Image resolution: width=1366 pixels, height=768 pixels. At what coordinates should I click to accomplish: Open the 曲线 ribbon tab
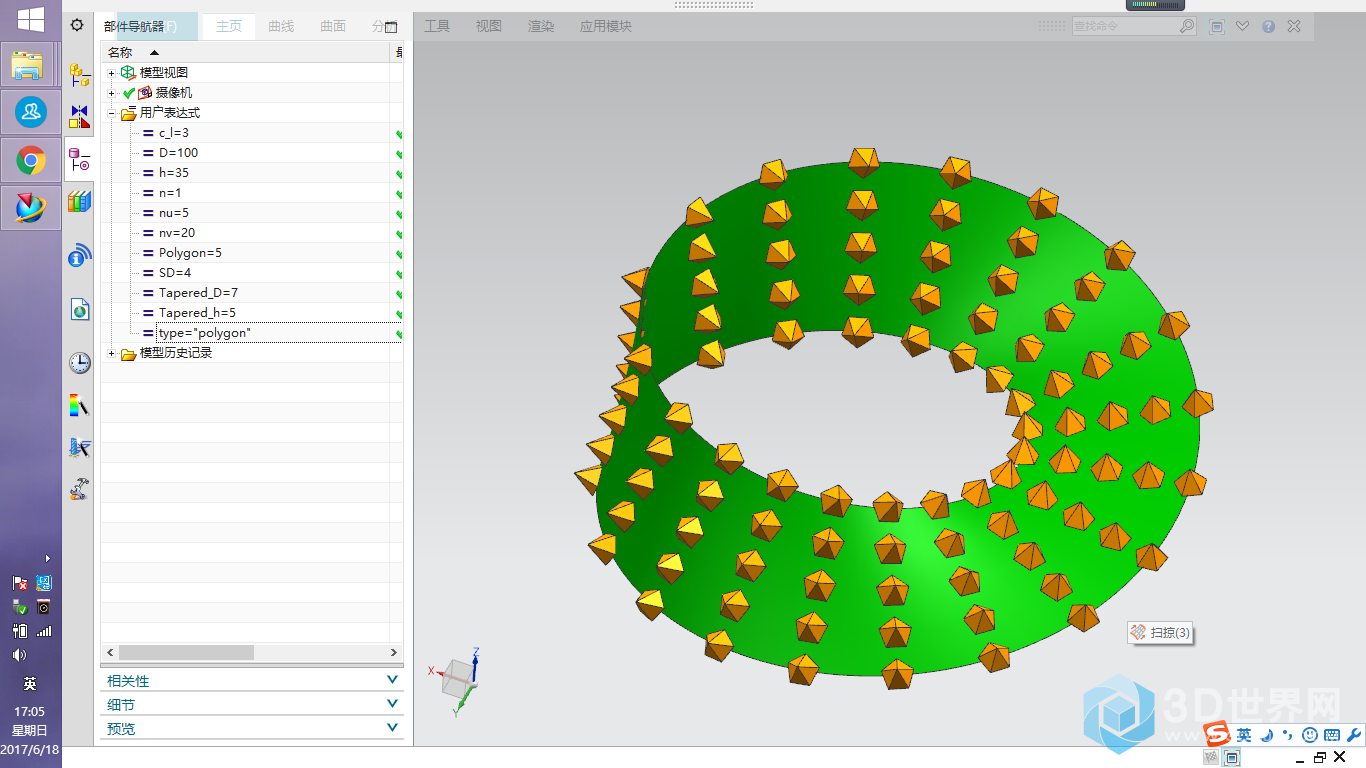click(281, 26)
